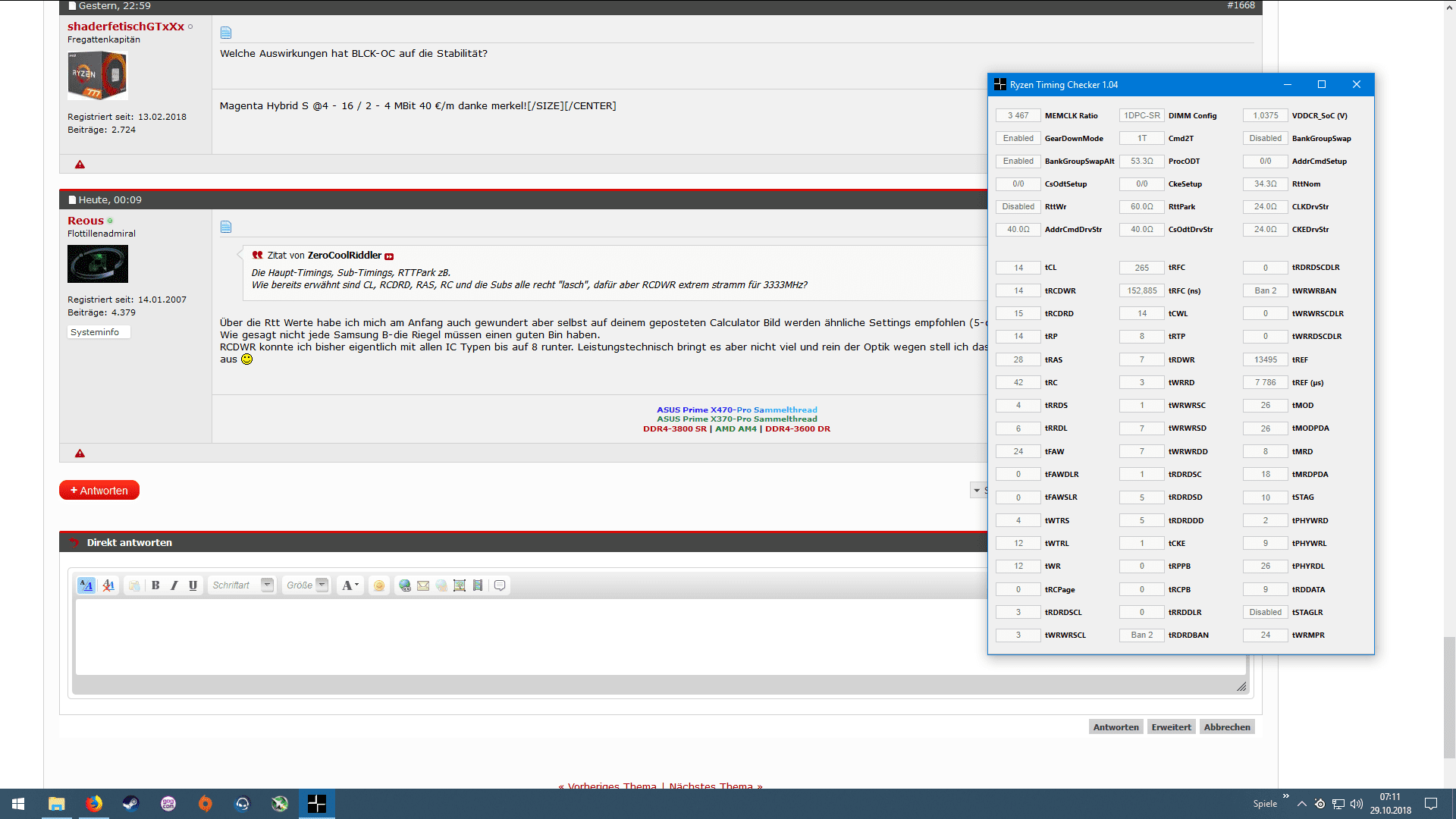Open the Schriftart font dropdown
The width and height of the screenshot is (1456, 819).
click(x=267, y=585)
